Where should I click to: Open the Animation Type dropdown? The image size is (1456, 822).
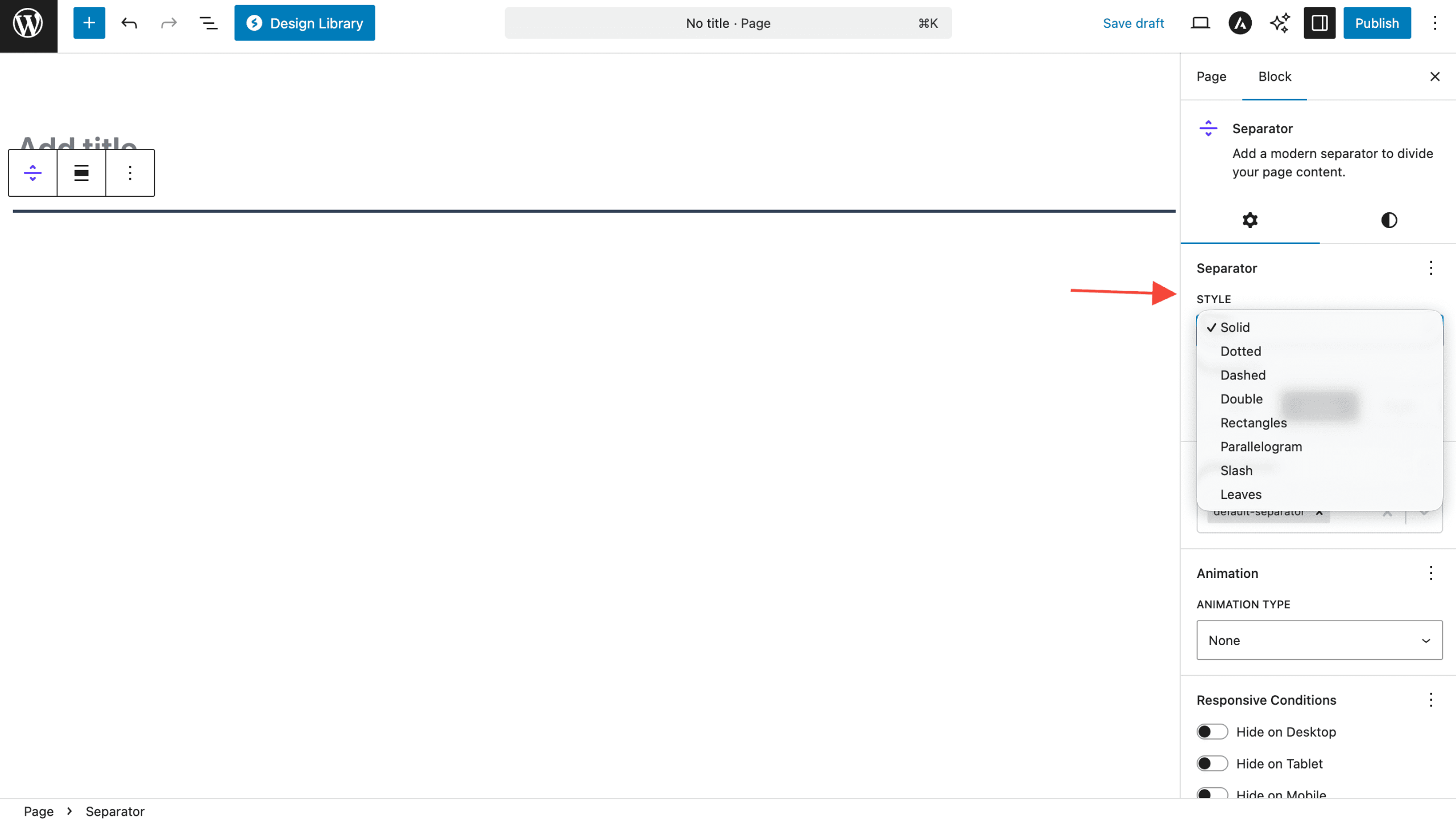pyautogui.click(x=1319, y=640)
